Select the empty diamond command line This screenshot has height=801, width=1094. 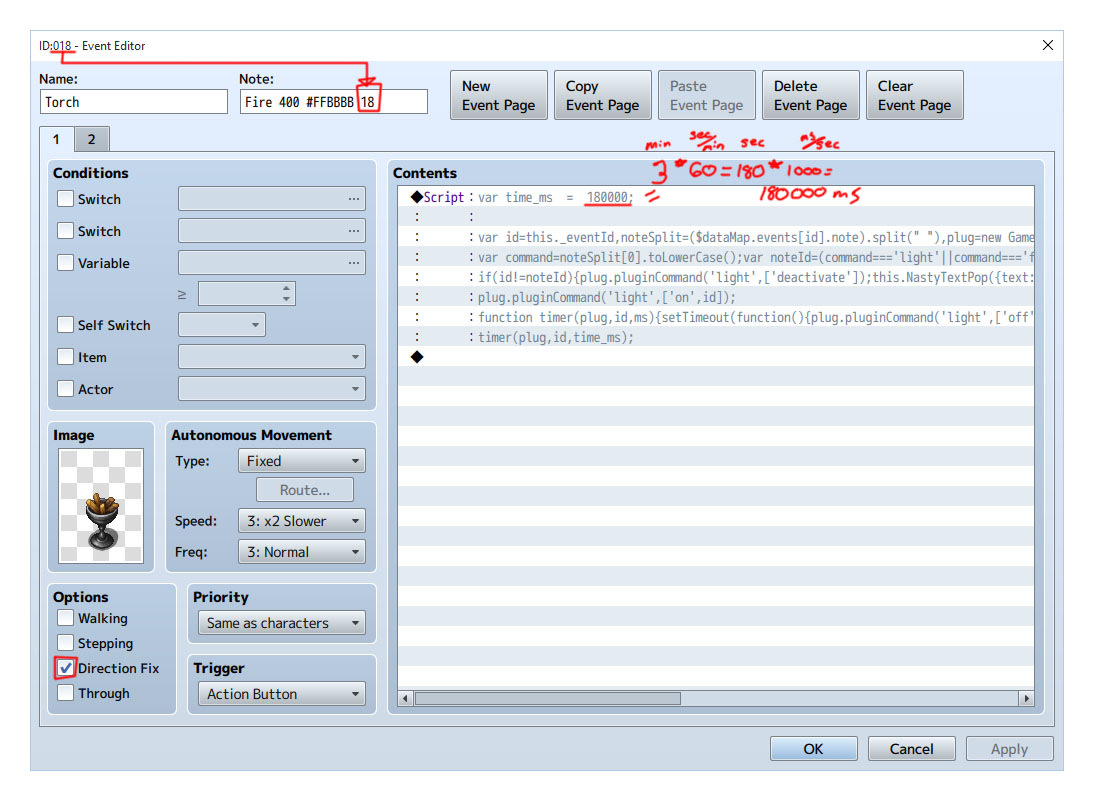716,357
